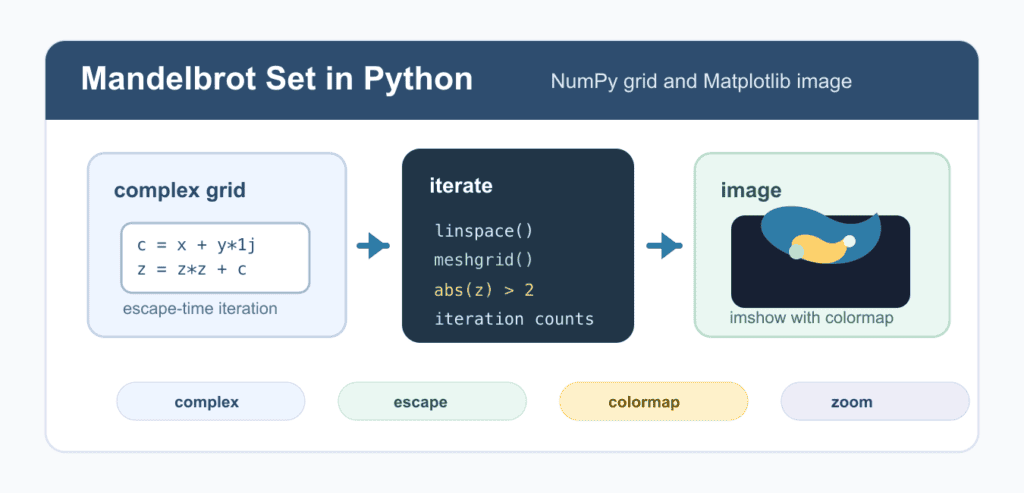Click the code line z = z*z + c
1024x493 pixels.
pos(192,268)
